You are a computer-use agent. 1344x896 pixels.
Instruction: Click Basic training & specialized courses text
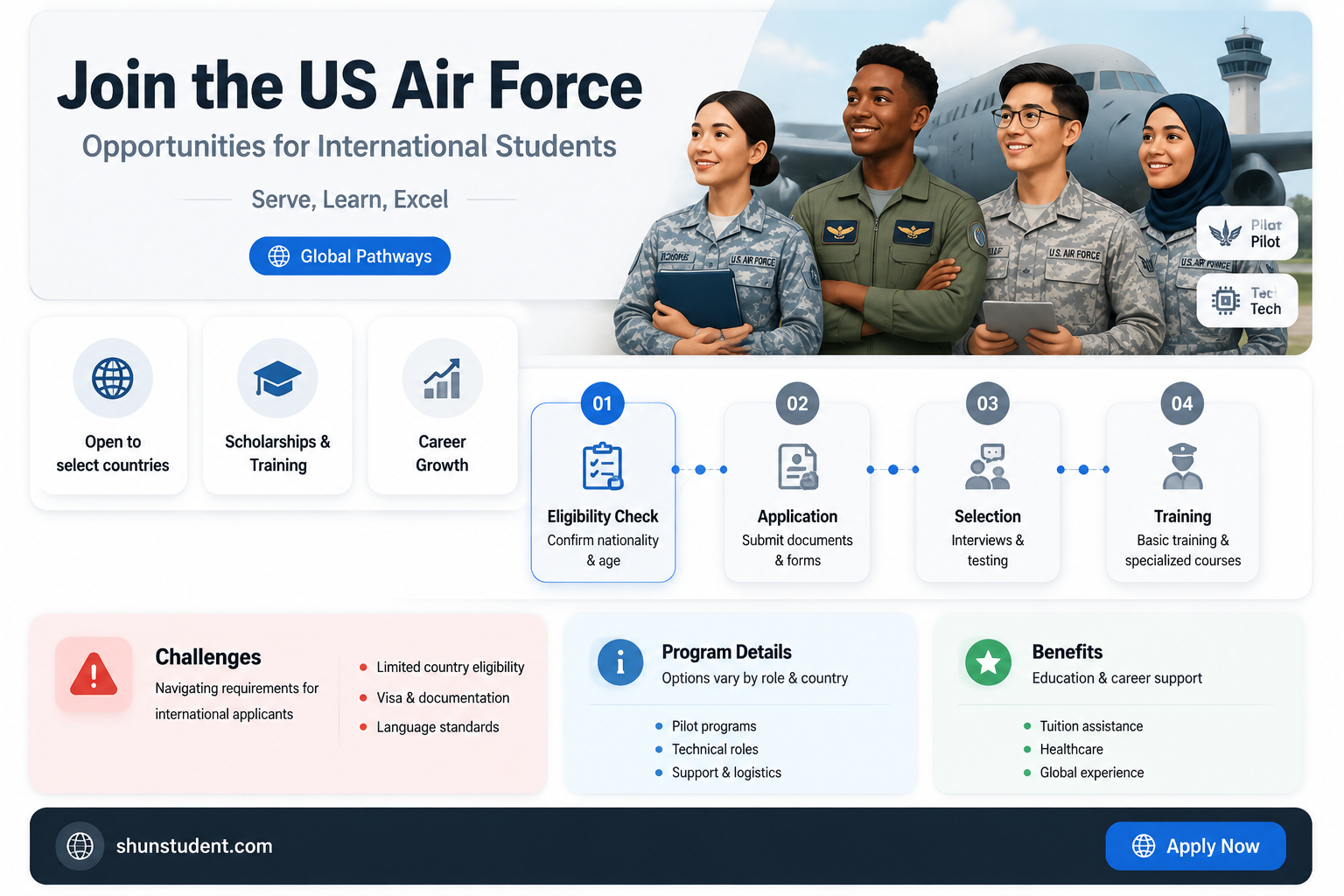pos(1183,550)
